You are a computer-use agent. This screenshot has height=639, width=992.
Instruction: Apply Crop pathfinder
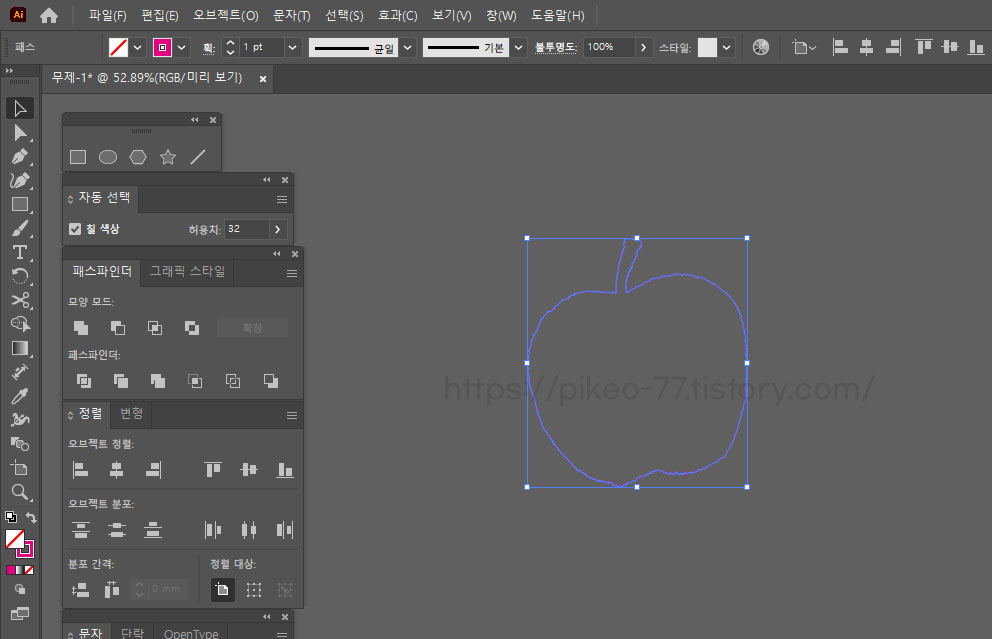pos(195,381)
